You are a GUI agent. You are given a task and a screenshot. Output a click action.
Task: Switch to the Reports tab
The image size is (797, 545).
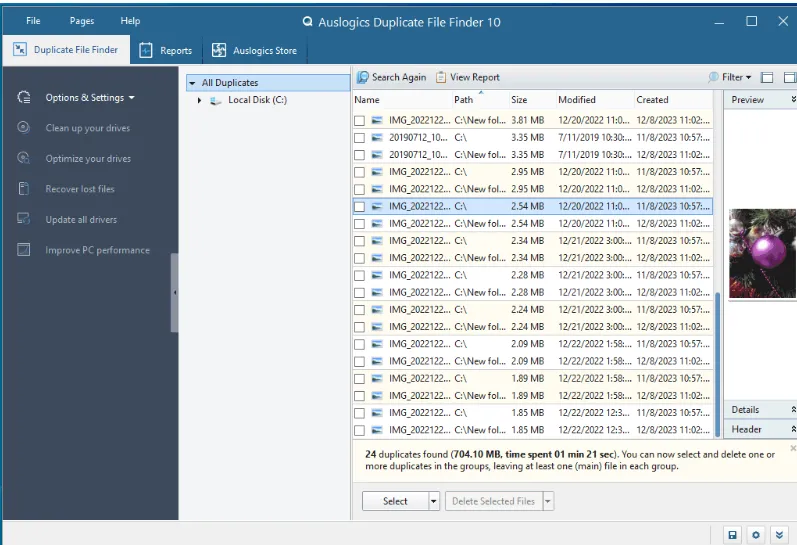tap(166, 50)
